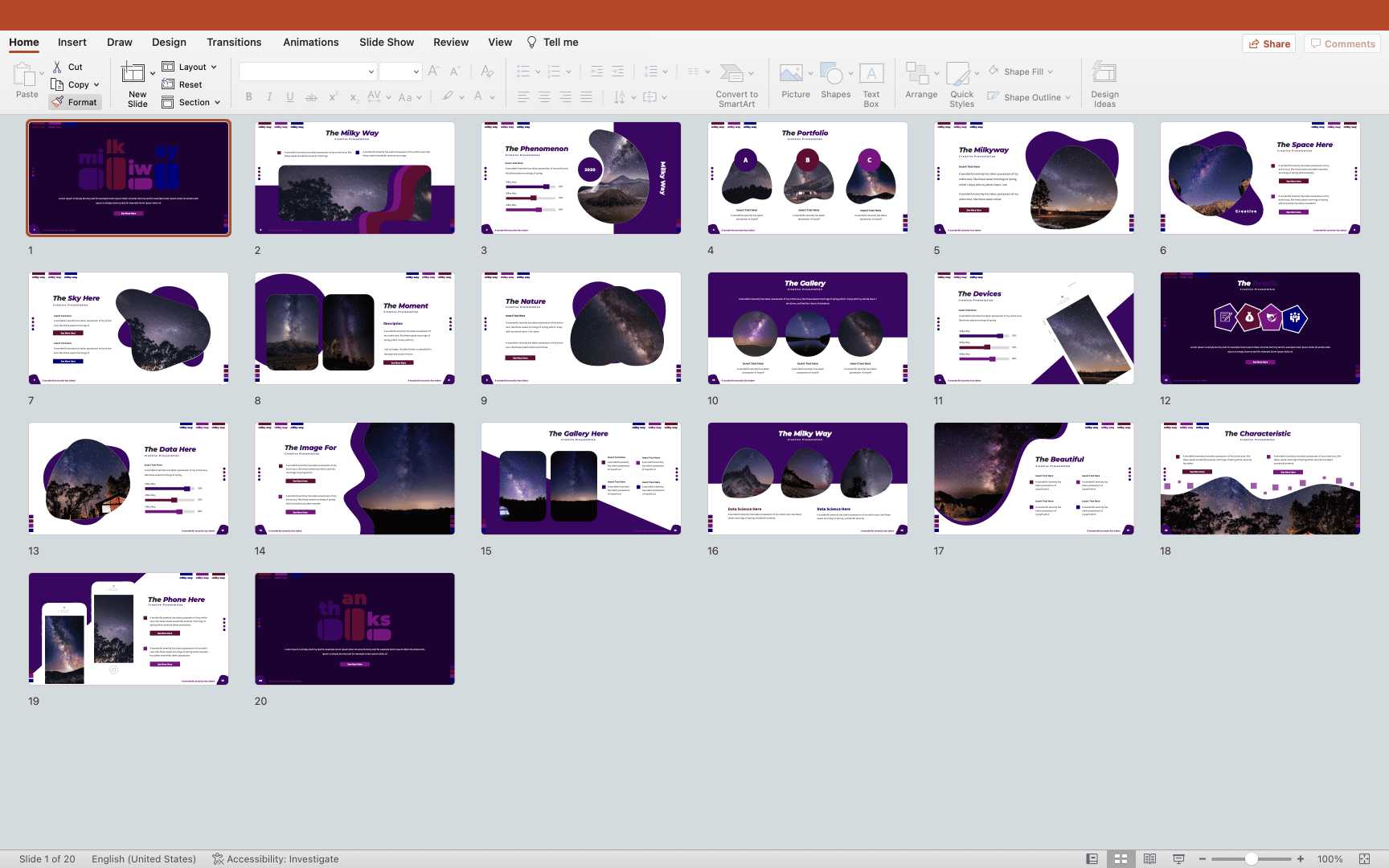Expand the Layout dropdown
1389x868 pixels.
coord(191,67)
